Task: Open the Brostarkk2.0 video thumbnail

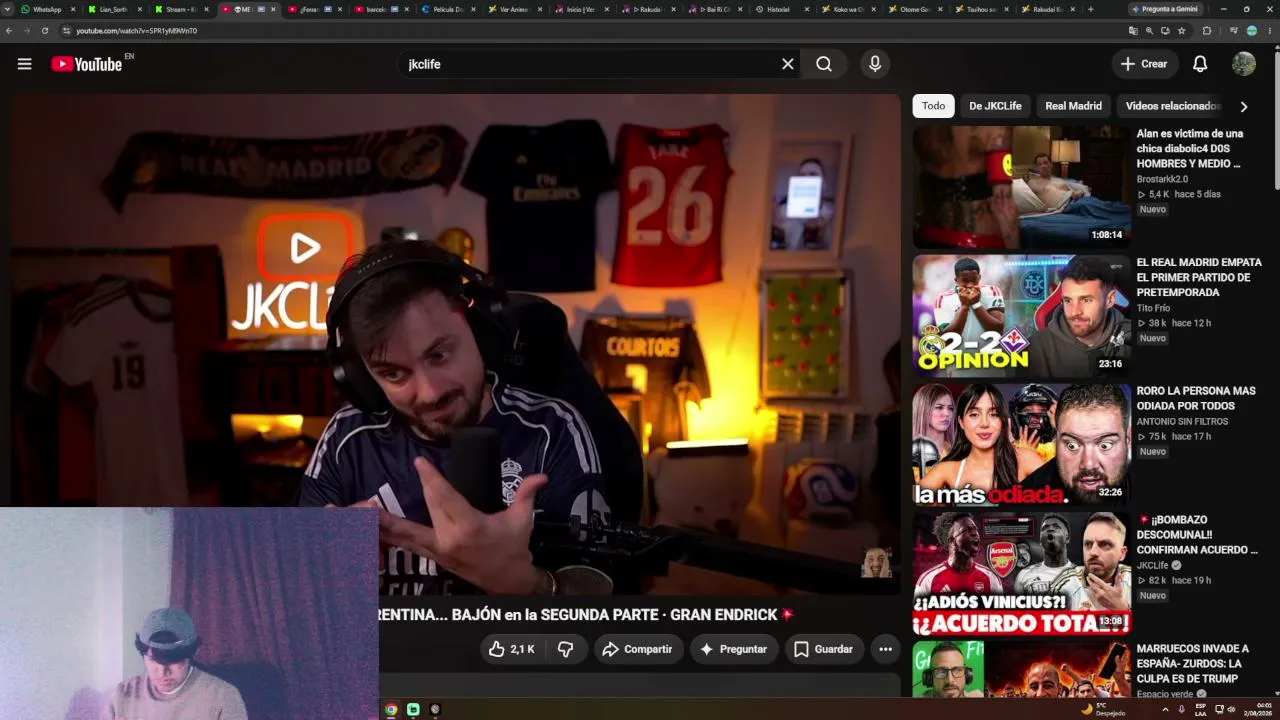Action: pos(1021,187)
